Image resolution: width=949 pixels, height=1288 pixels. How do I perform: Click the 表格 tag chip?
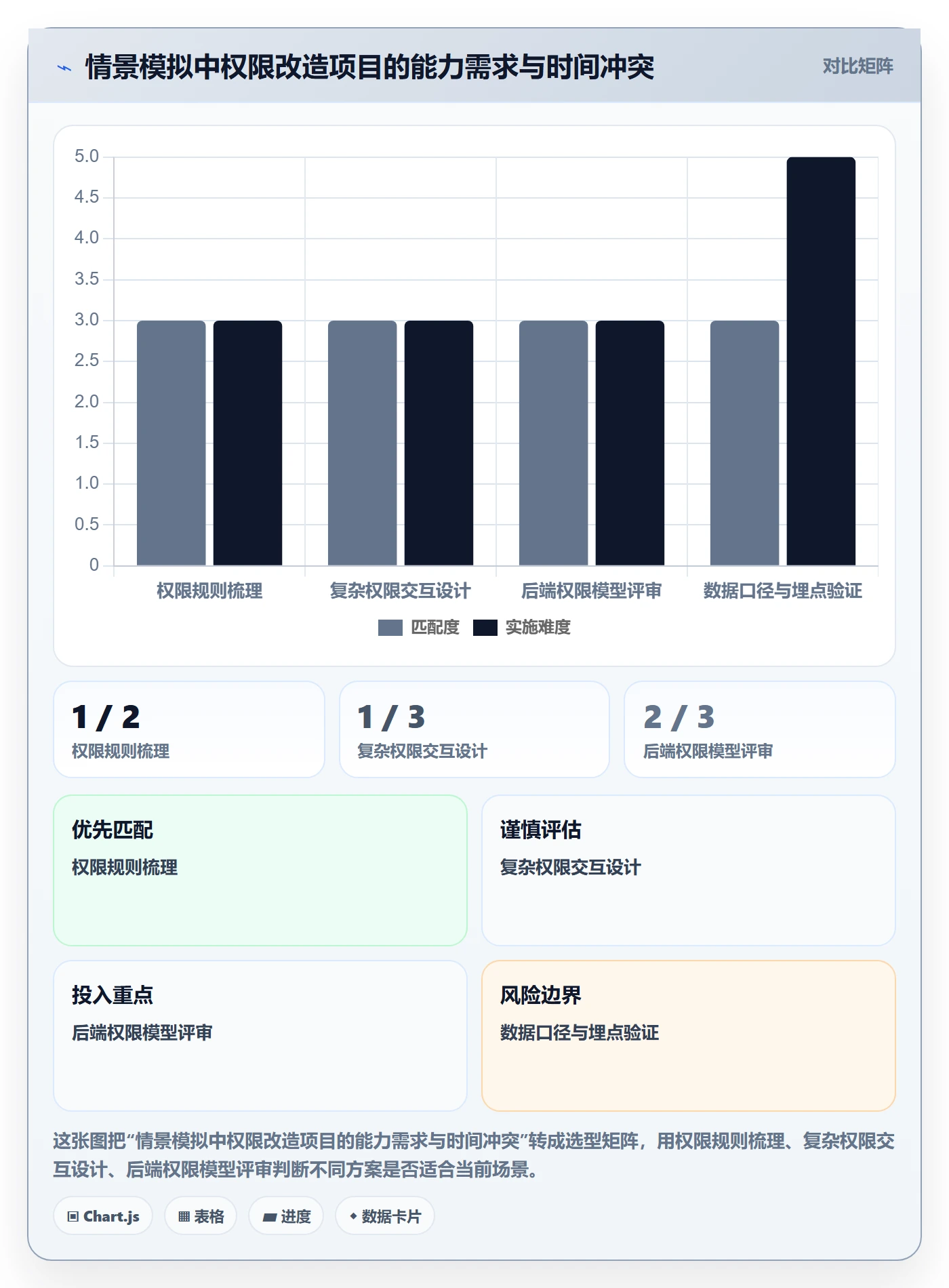[x=201, y=1216]
